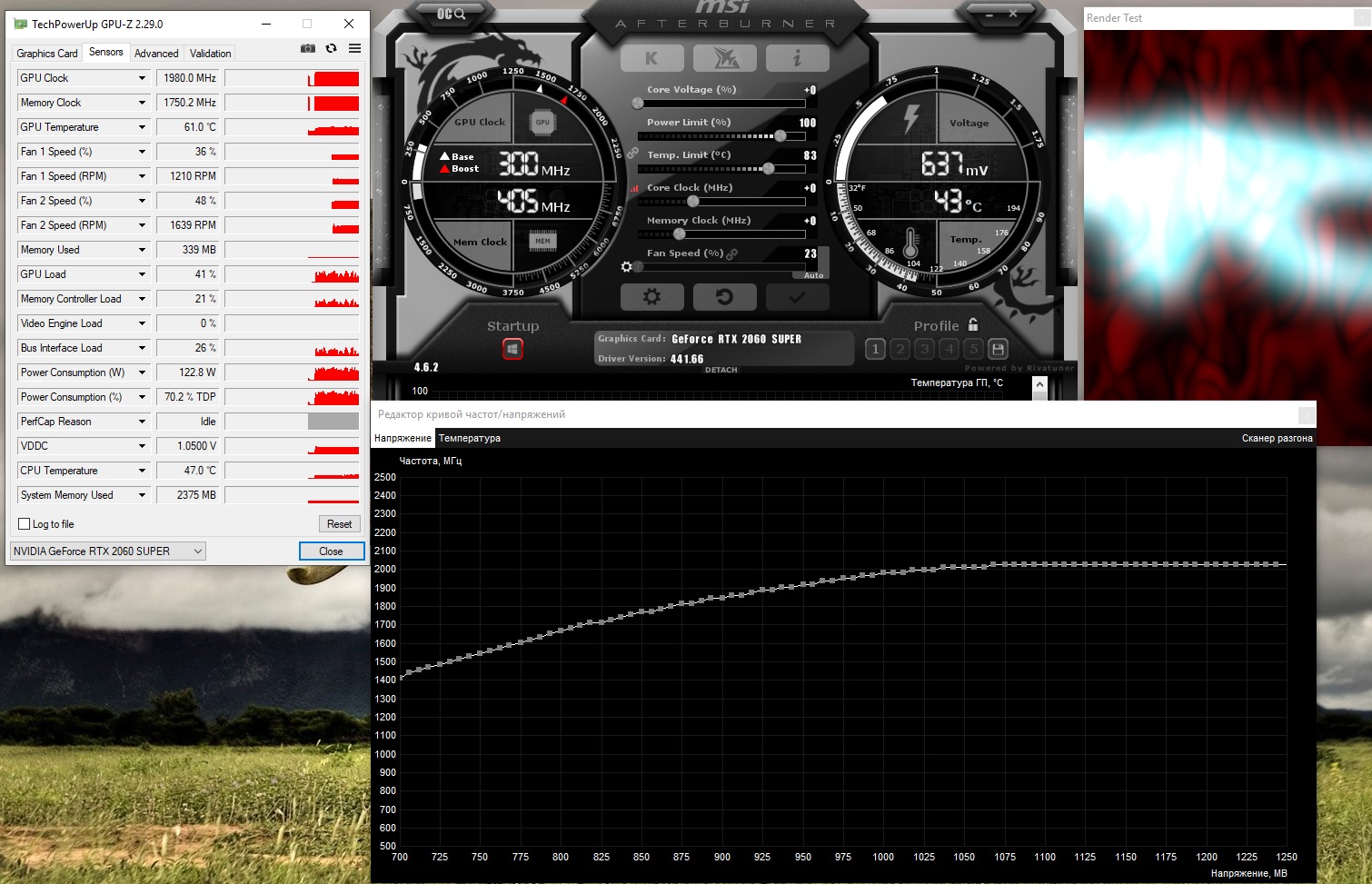Open curve editor icon beside Core Clock

pos(634,188)
